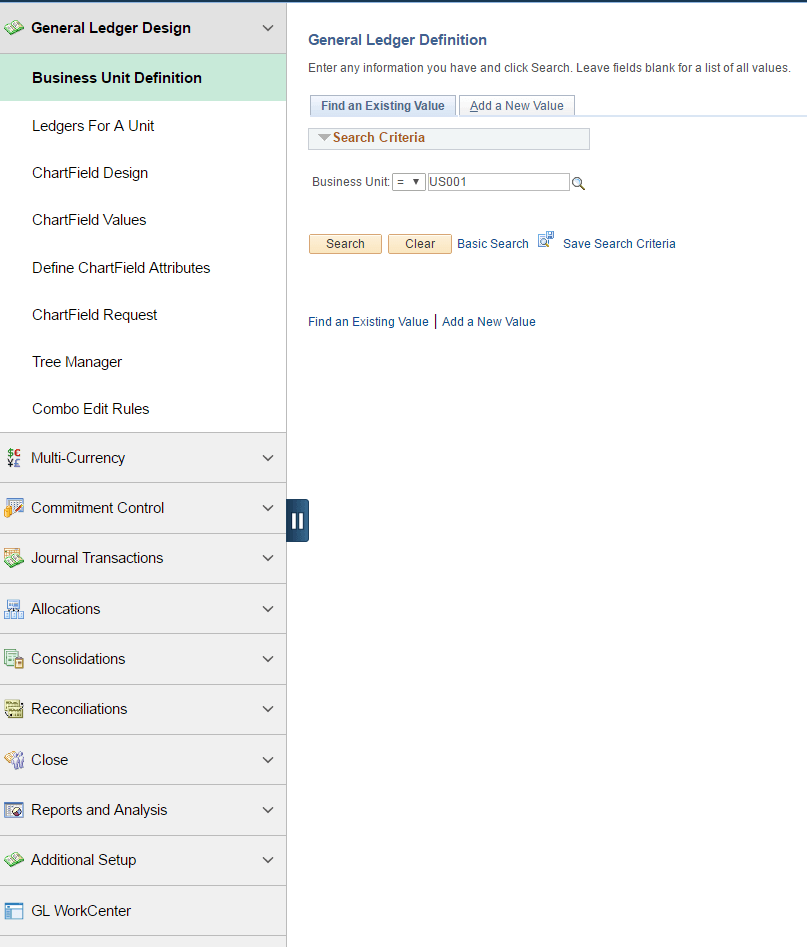Switch to the Add a New Value tab
The height and width of the screenshot is (947, 807).
tap(516, 105)
